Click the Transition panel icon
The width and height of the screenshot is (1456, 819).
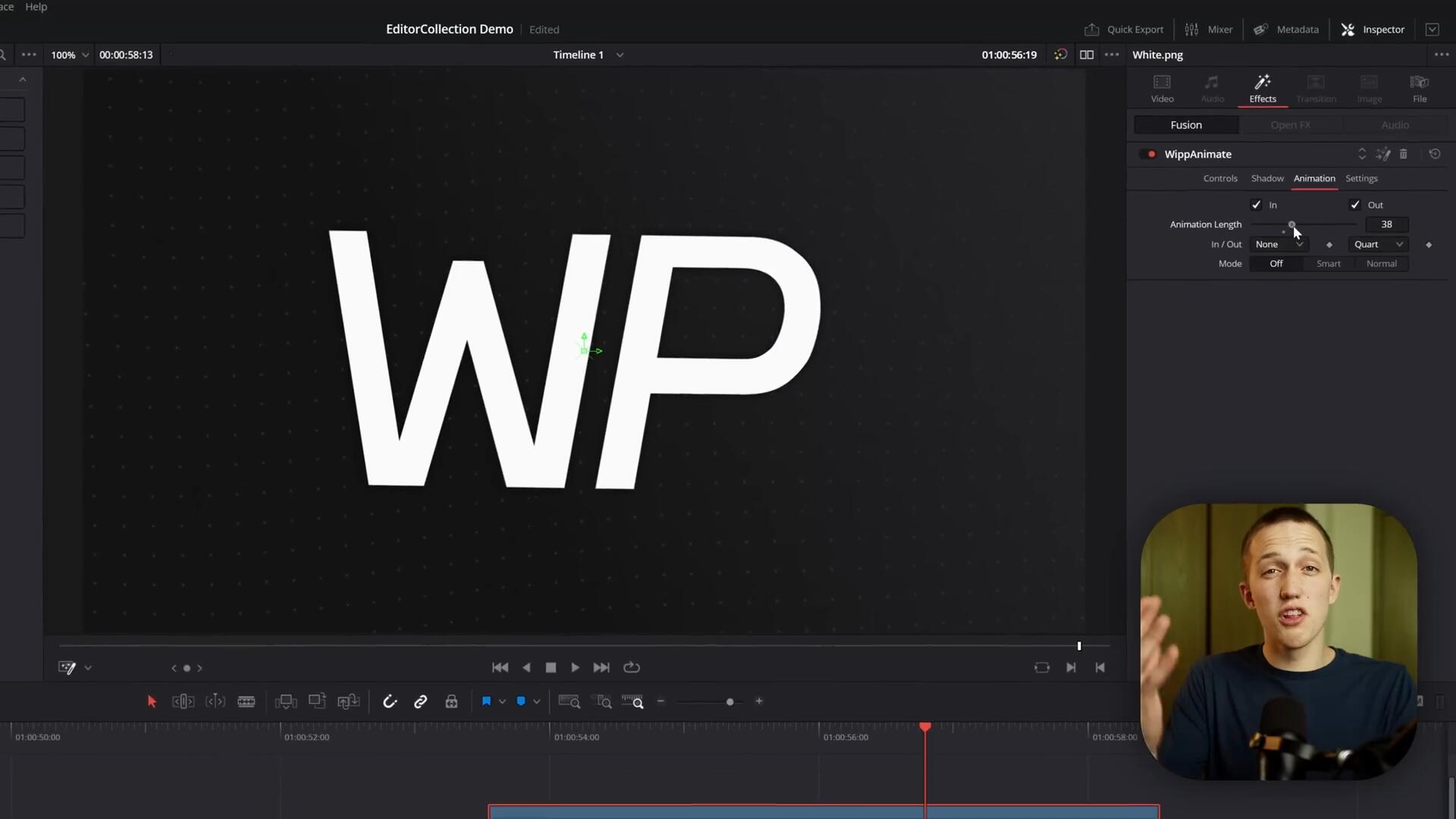[x=1316, y=87]
